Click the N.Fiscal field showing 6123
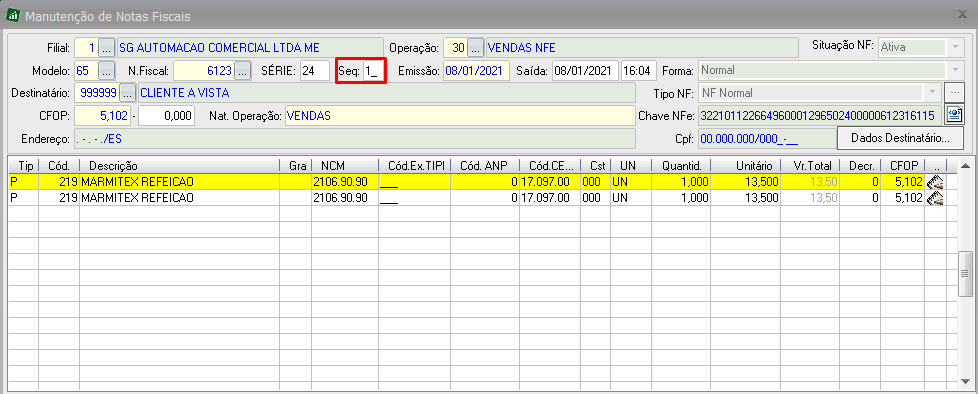The height and width of the screenshot is (394, 978). [x=204, y=70]
